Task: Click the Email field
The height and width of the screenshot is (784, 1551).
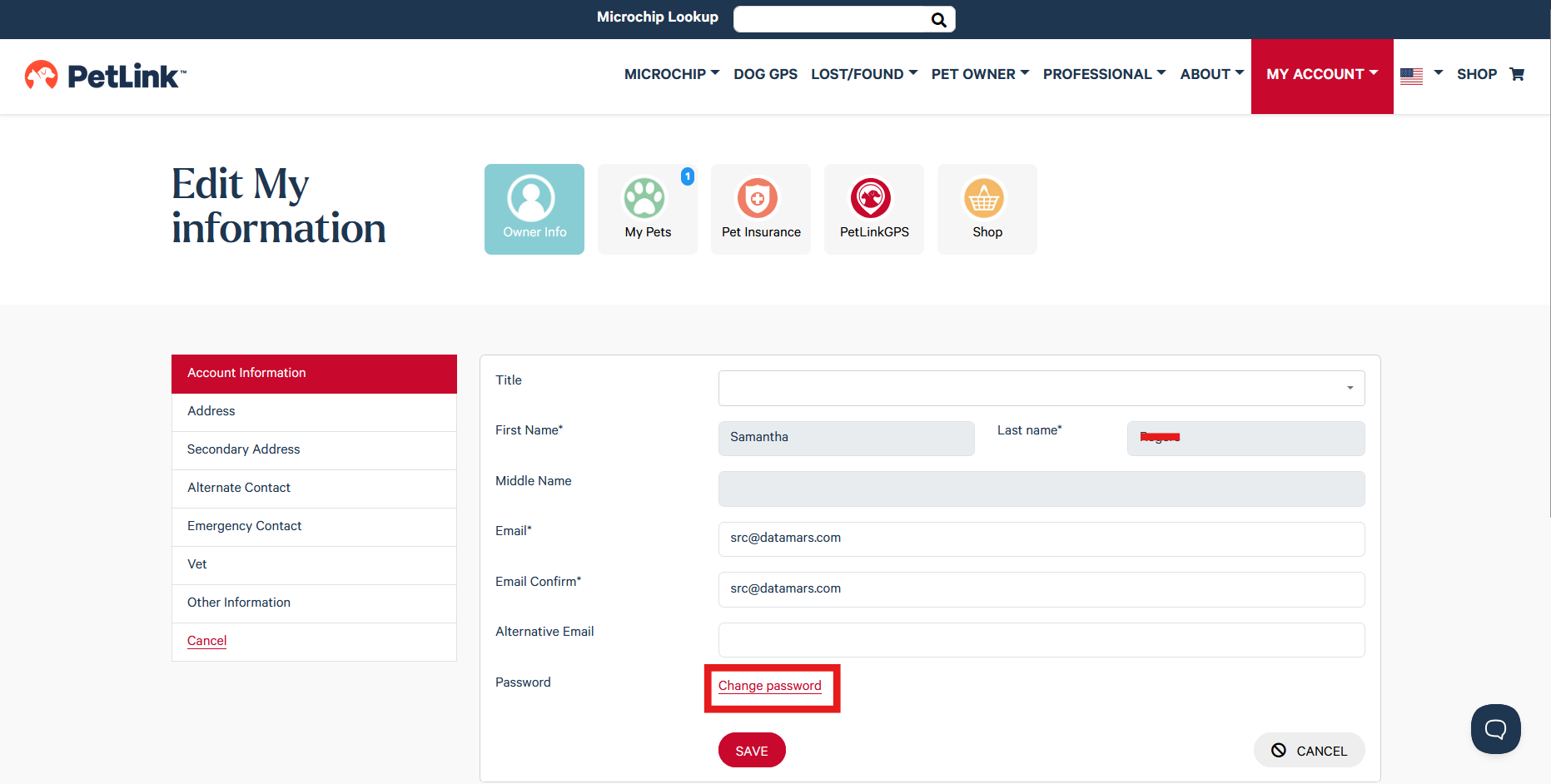Action: click(x=1041, y=539)
